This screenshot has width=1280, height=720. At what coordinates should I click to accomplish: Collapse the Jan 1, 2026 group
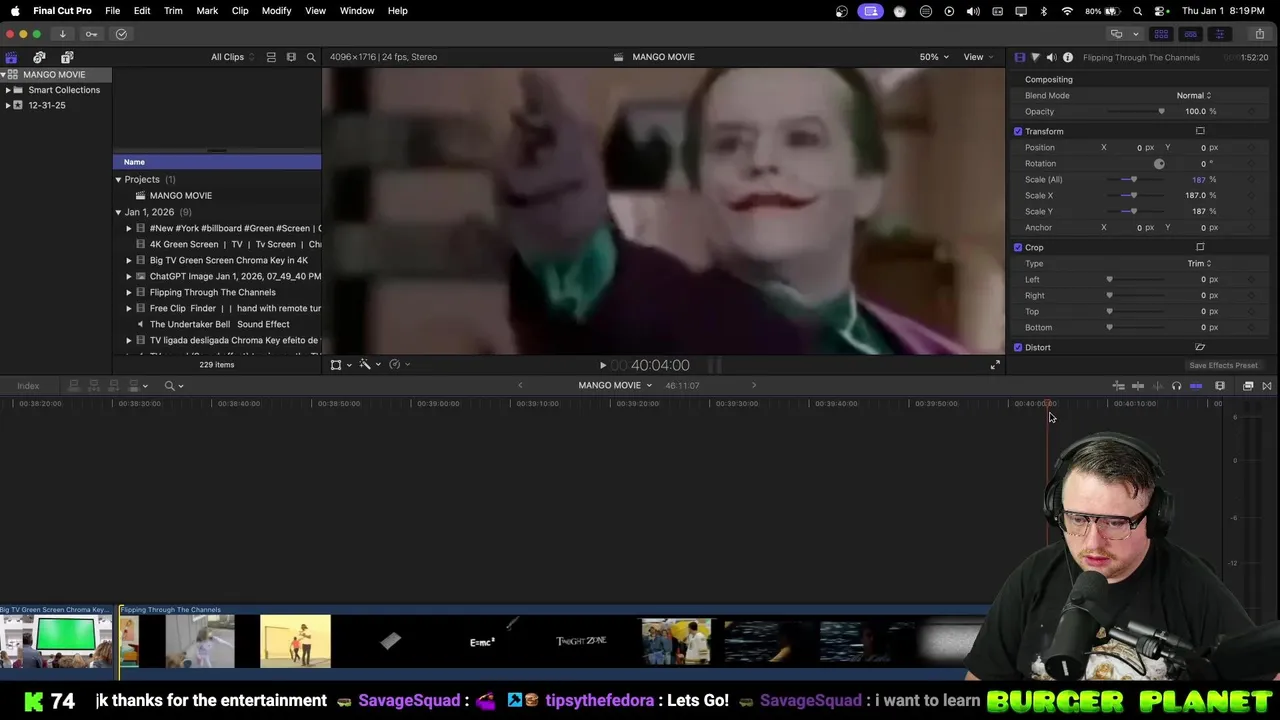coord(118,212)
